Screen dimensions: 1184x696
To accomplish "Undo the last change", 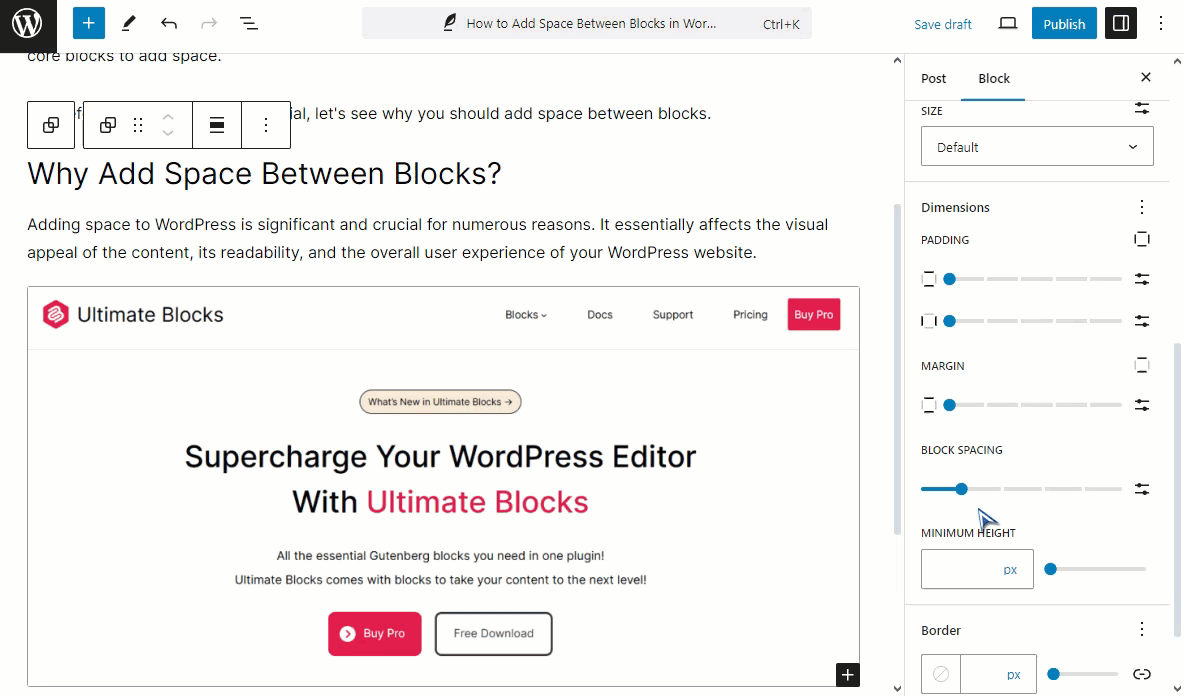I will pos(168,23).
